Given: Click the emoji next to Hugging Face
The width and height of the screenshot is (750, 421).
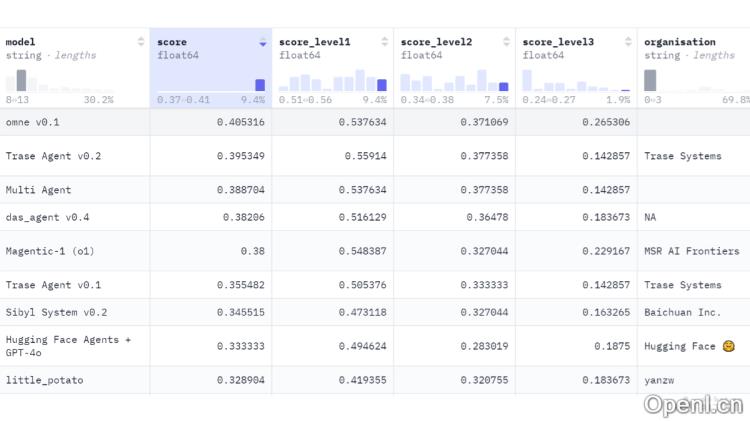Looking at the screenshot, I should (728, 346).
